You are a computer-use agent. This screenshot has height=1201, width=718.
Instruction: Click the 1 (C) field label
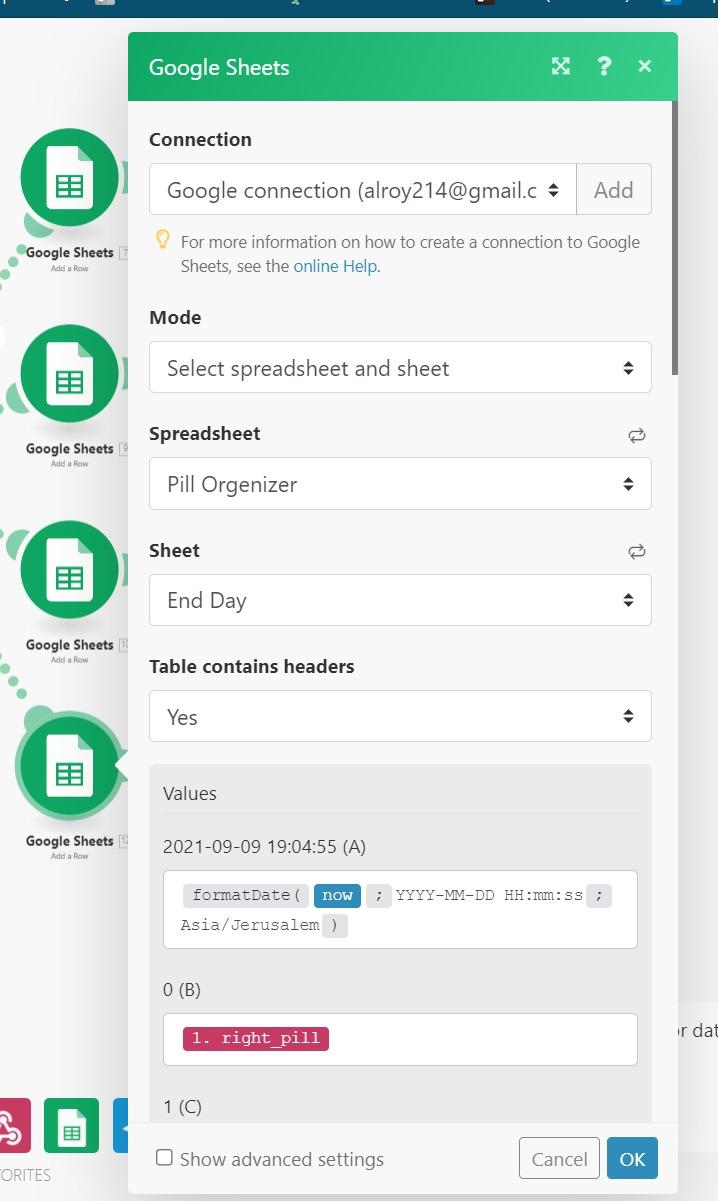point(182,1106)
